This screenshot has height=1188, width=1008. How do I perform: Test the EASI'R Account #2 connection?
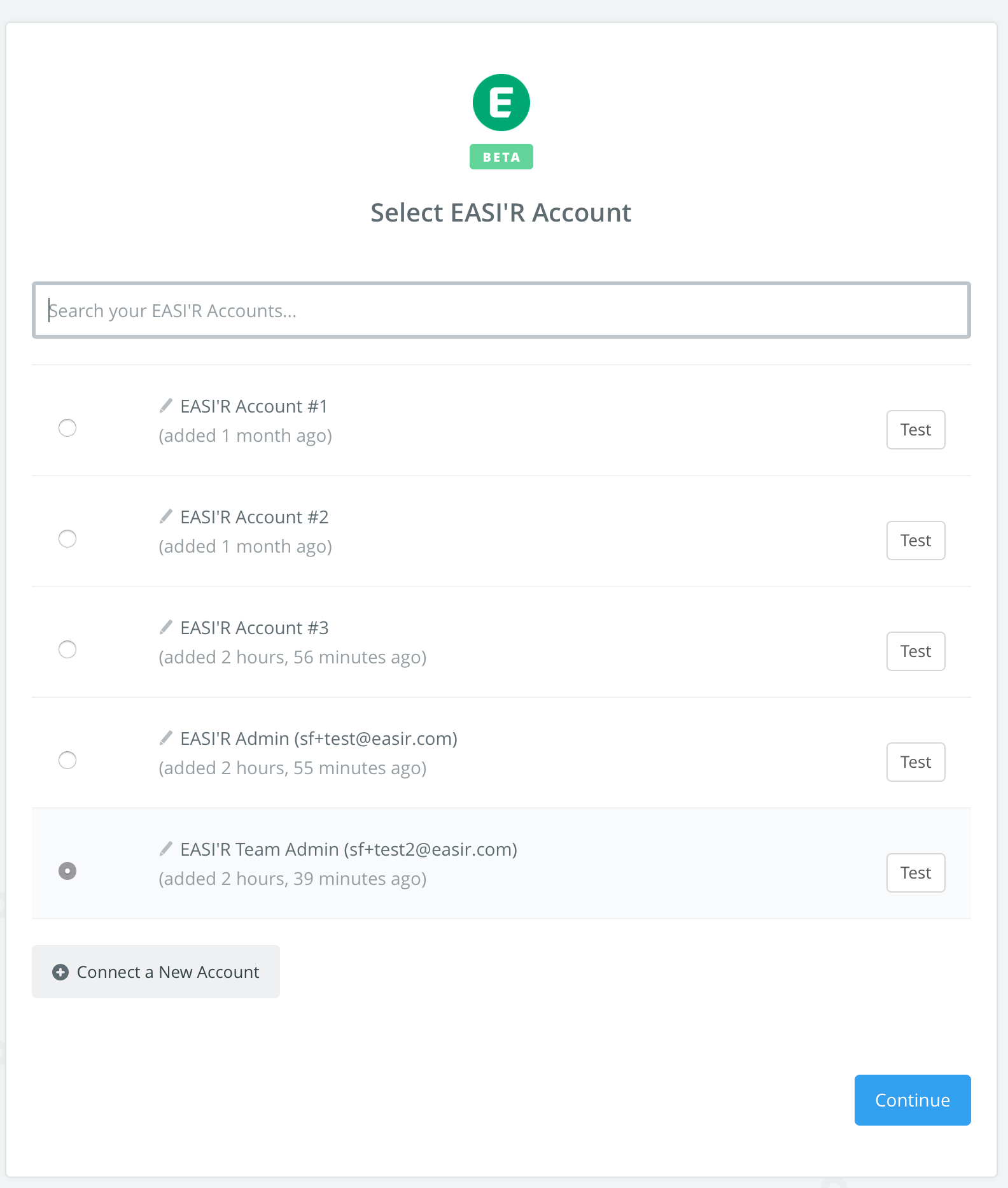tap(915, 540)
